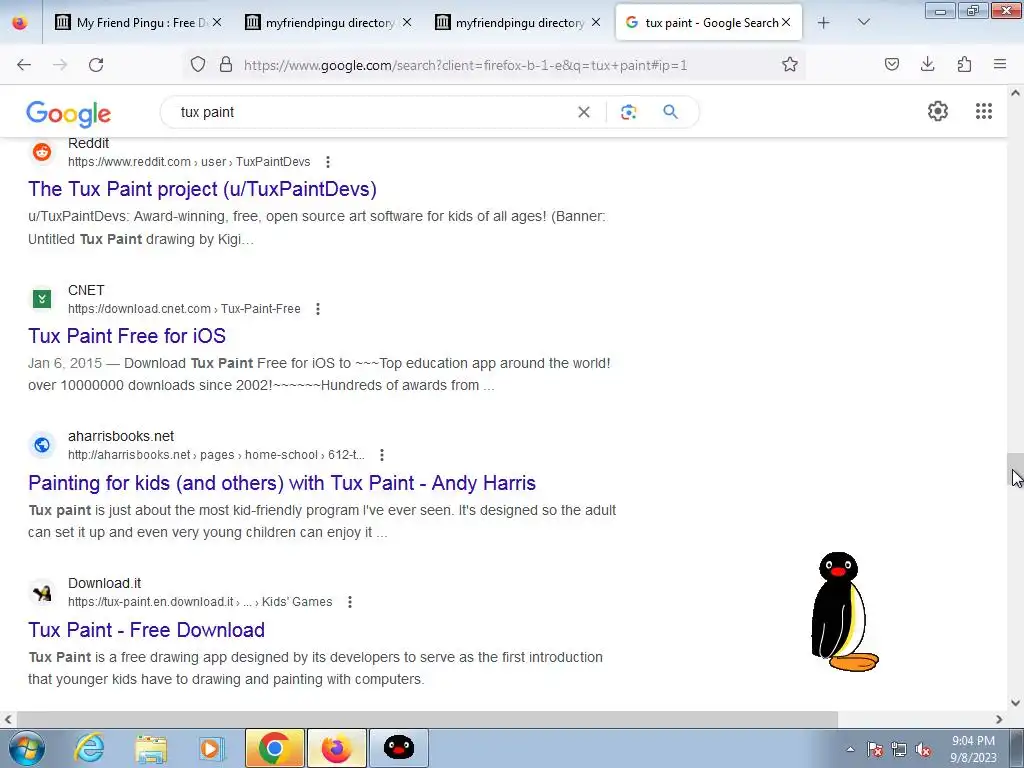This screenshot has width=1024, height=768.
Task: Click the site security padlock icon
Action: [x=226, y=64]
